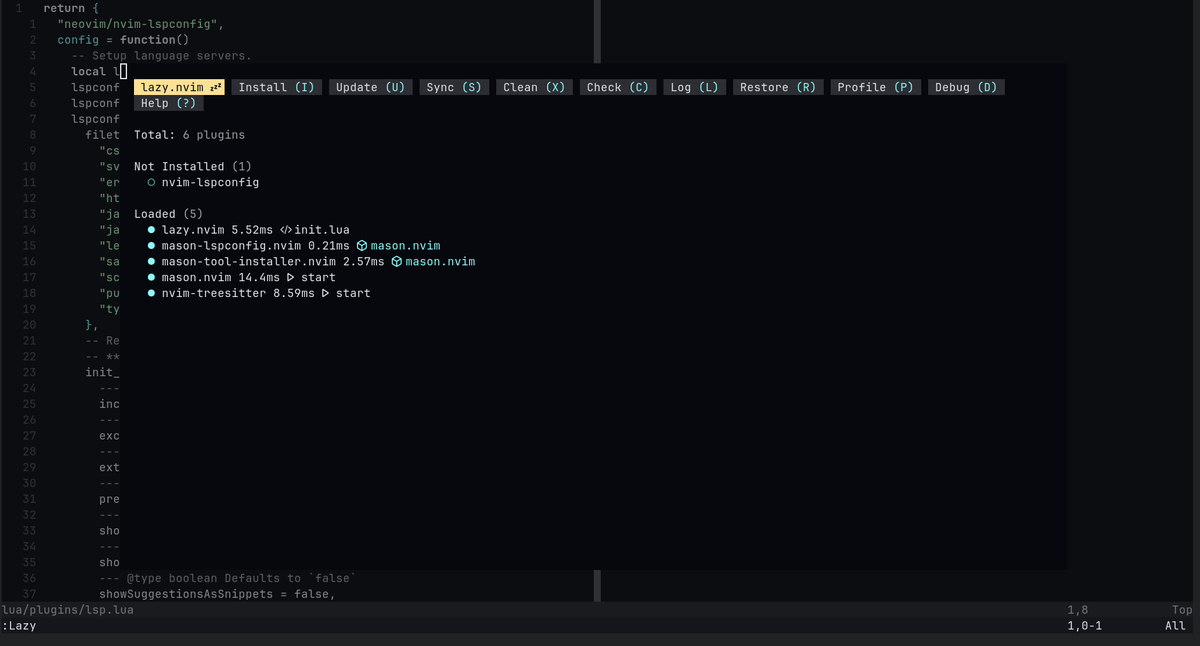Expand details for the lazy.nvim plugin
This screenshot has width=1200, height=646.
[190, 229]
